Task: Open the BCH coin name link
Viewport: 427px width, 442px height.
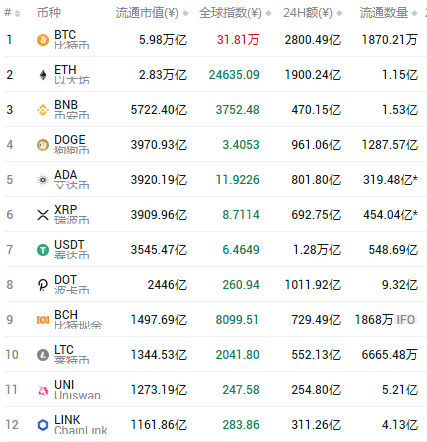Action: (66, 315)
